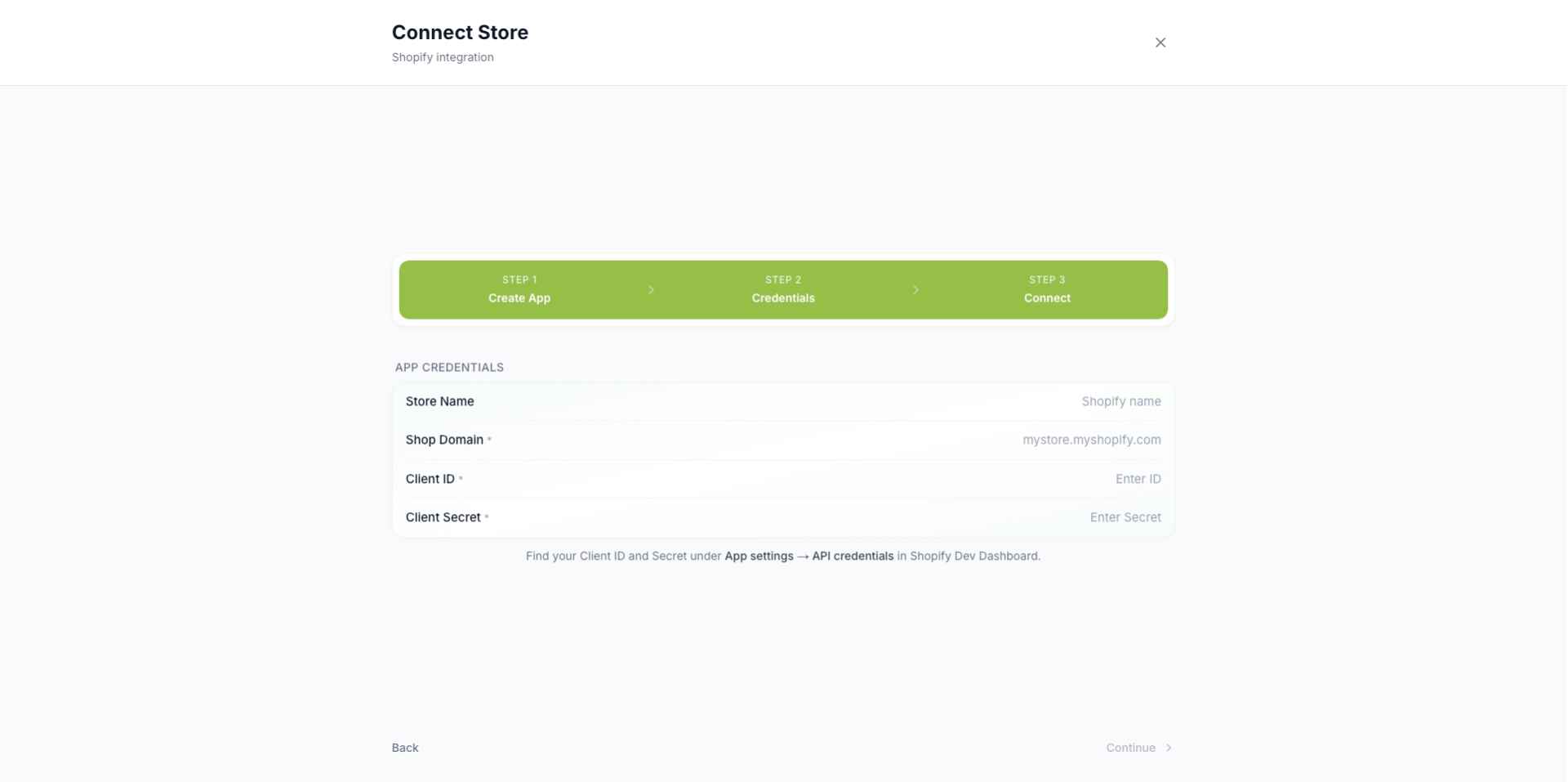Click the mystore.myshopify.com placeholder

pyautogui.click(x=1092, y=440)
